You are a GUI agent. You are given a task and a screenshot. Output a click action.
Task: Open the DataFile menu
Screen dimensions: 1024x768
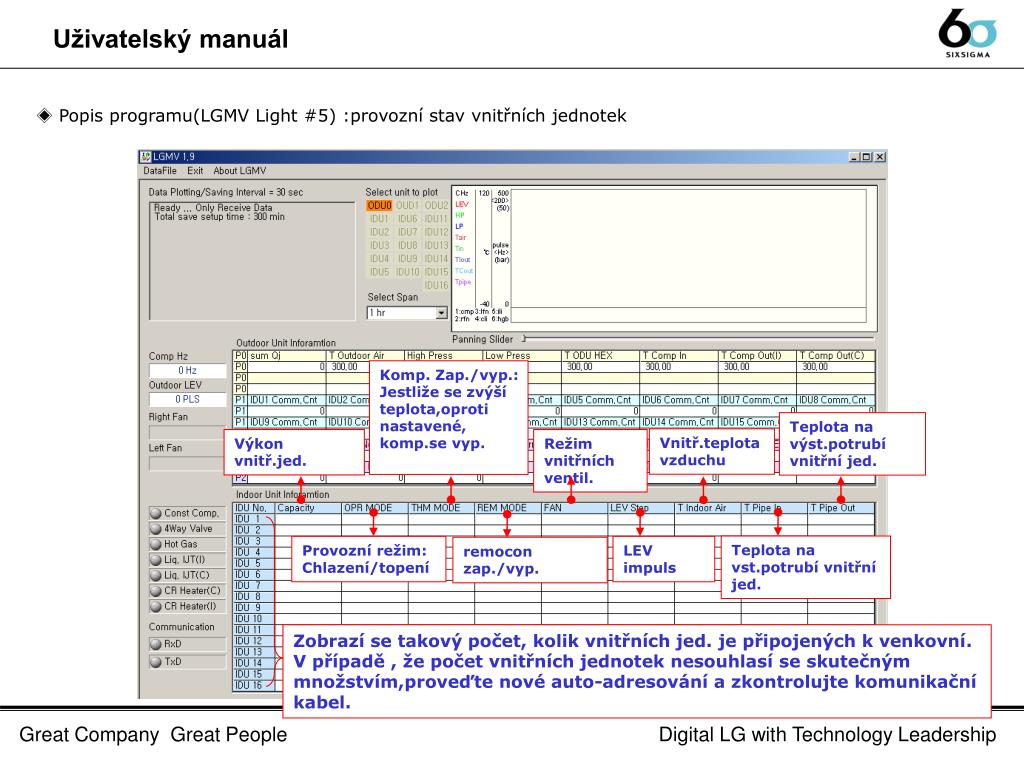click(160, 170)
